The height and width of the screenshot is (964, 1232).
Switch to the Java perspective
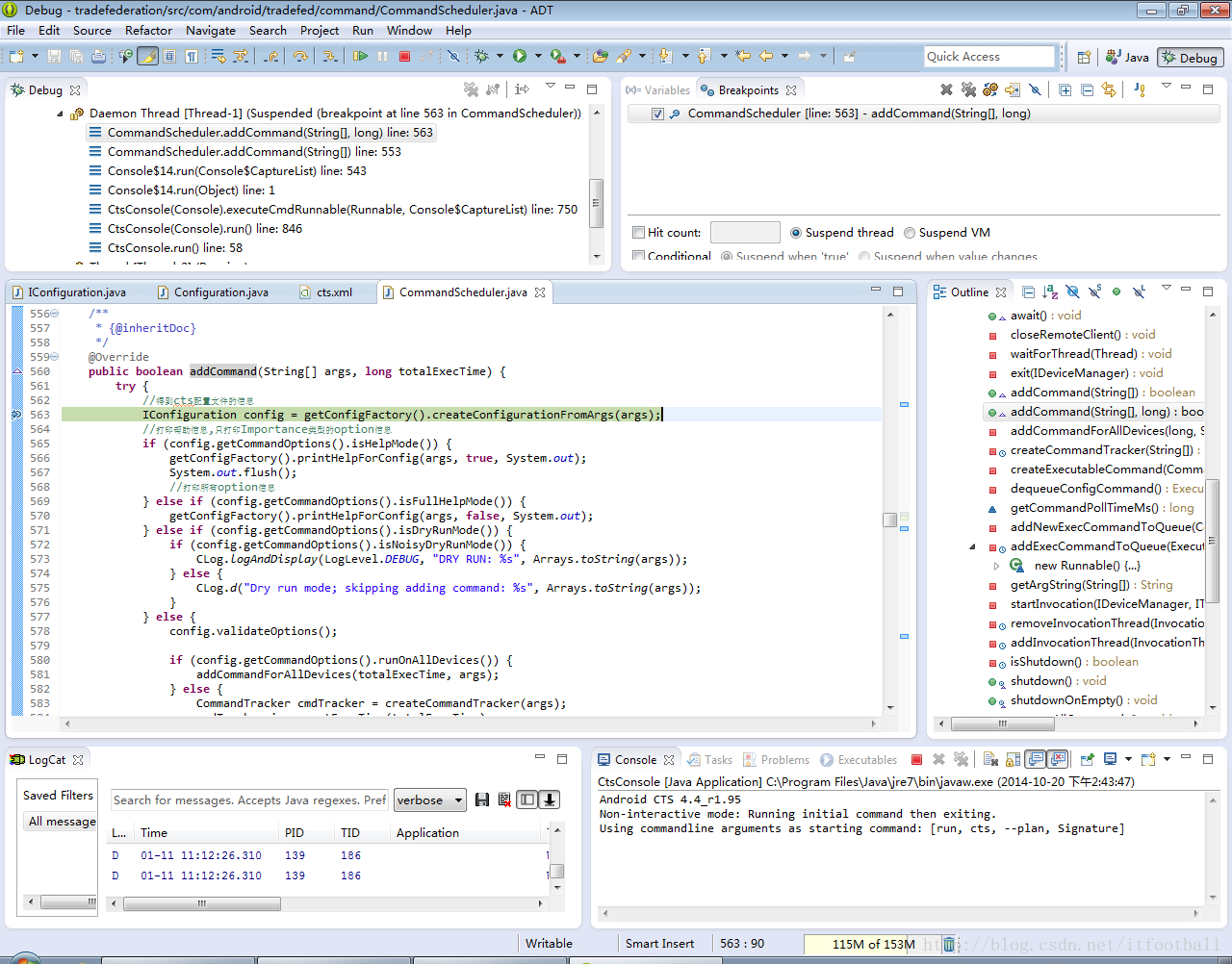point(1127,58)
